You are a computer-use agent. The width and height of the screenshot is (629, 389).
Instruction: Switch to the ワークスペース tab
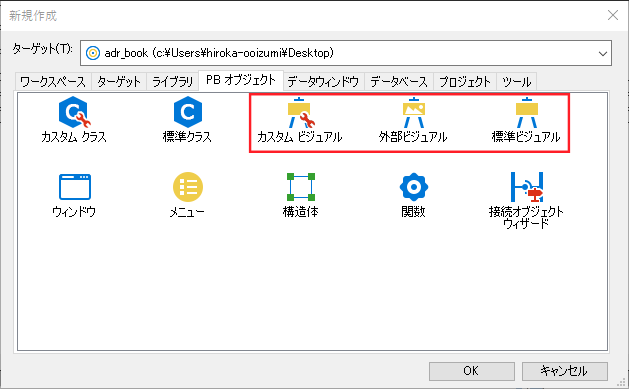click(x=53, y=82)
